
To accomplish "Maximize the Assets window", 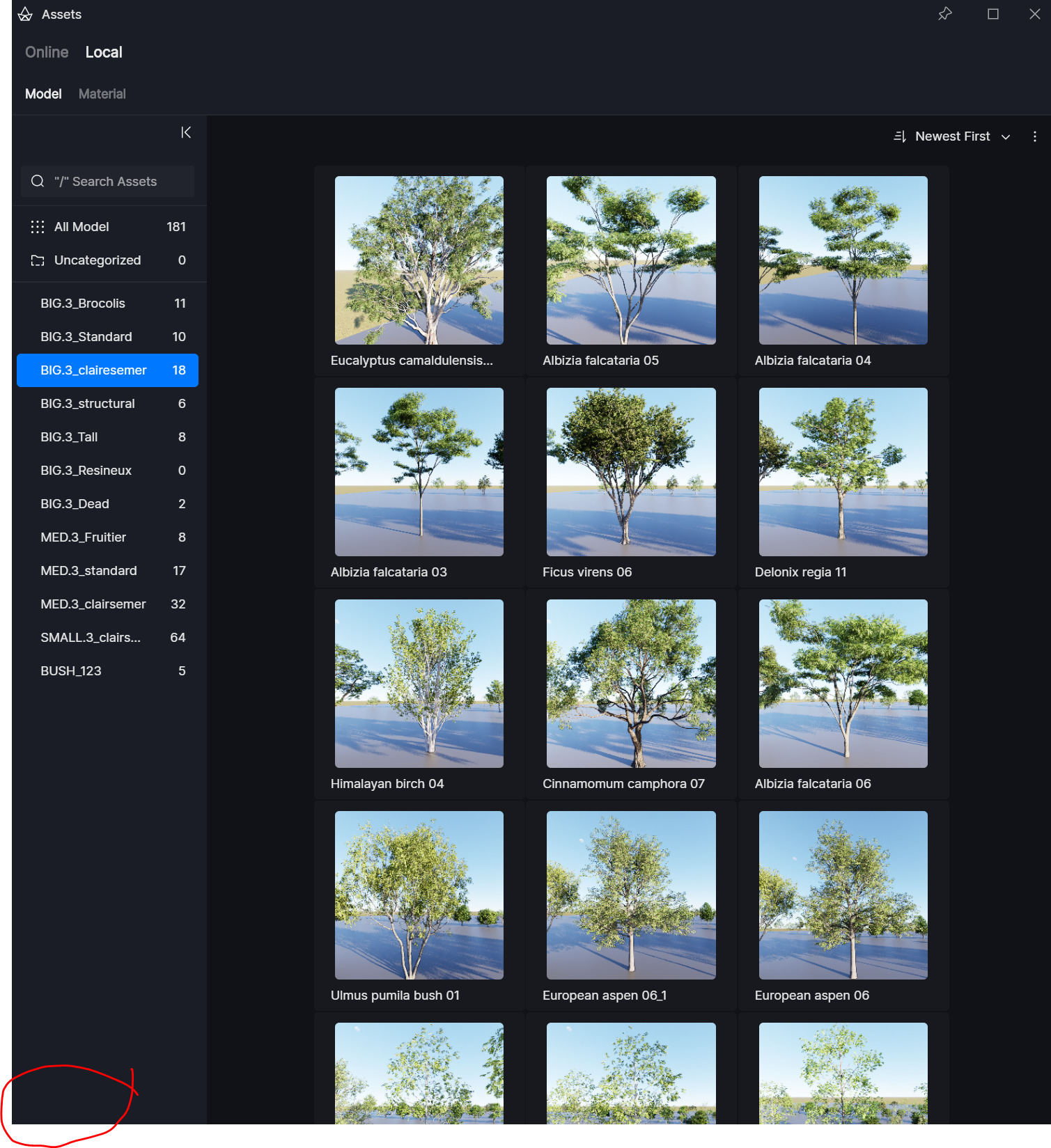I will (992, 14).
